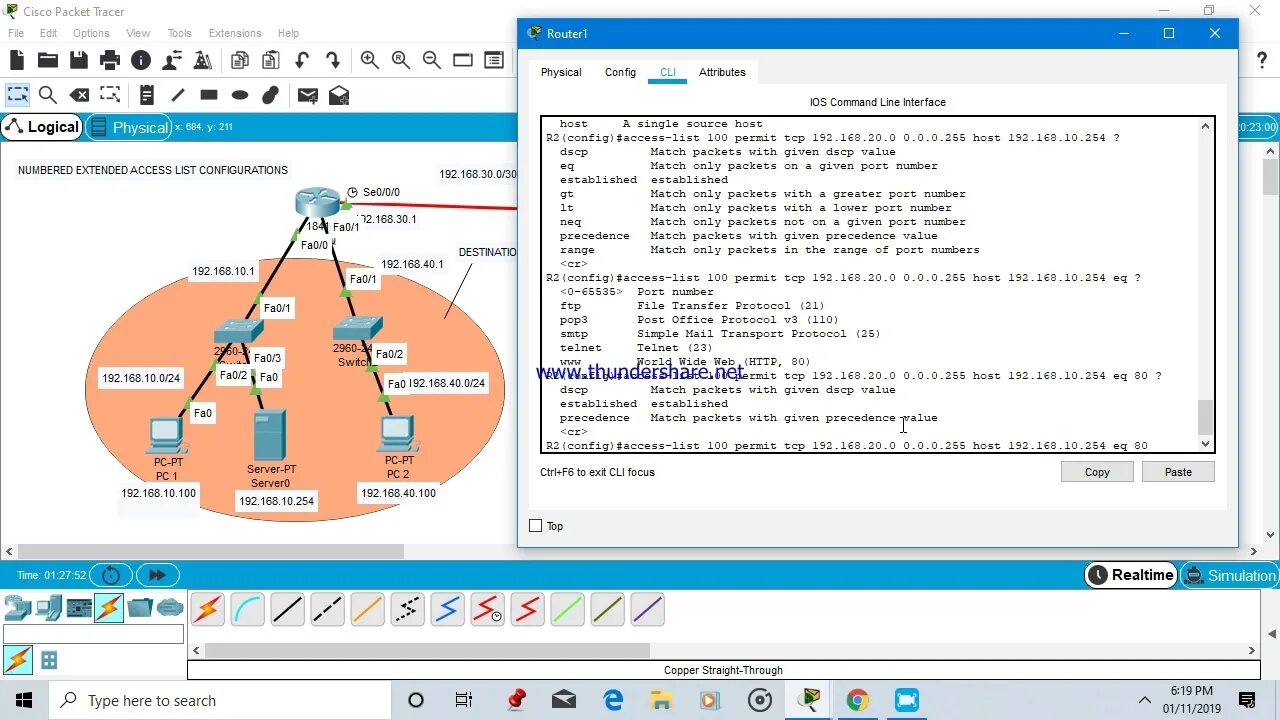Open Network Information icon
The height and width of the screenshot is (720, 1280).
(x=141, y=60)
